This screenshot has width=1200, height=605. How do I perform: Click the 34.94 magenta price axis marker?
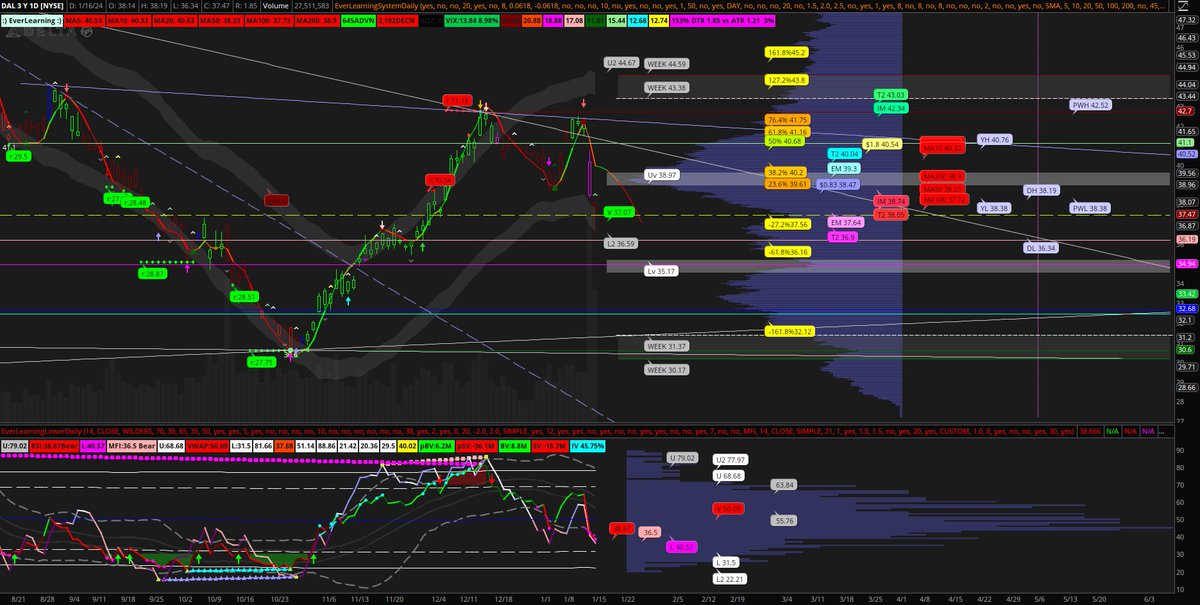[x=1187, y=264]
